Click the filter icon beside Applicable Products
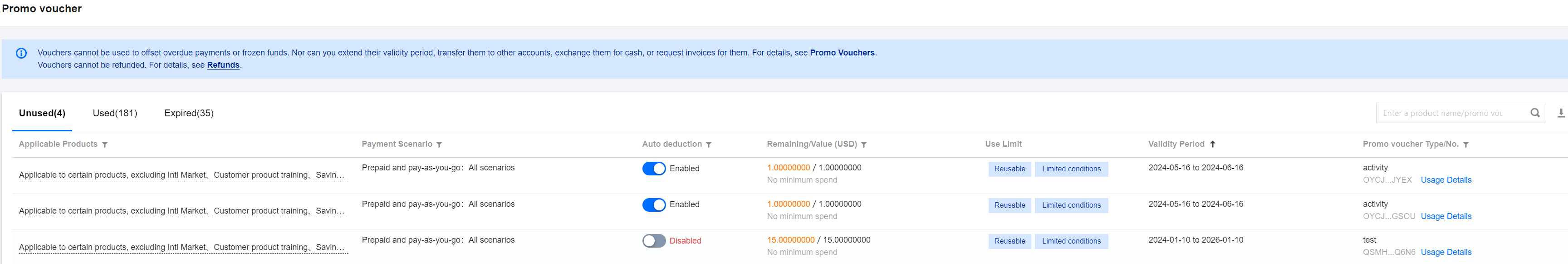The width and height of the screenshot is (1568, 264). point(105,144)
